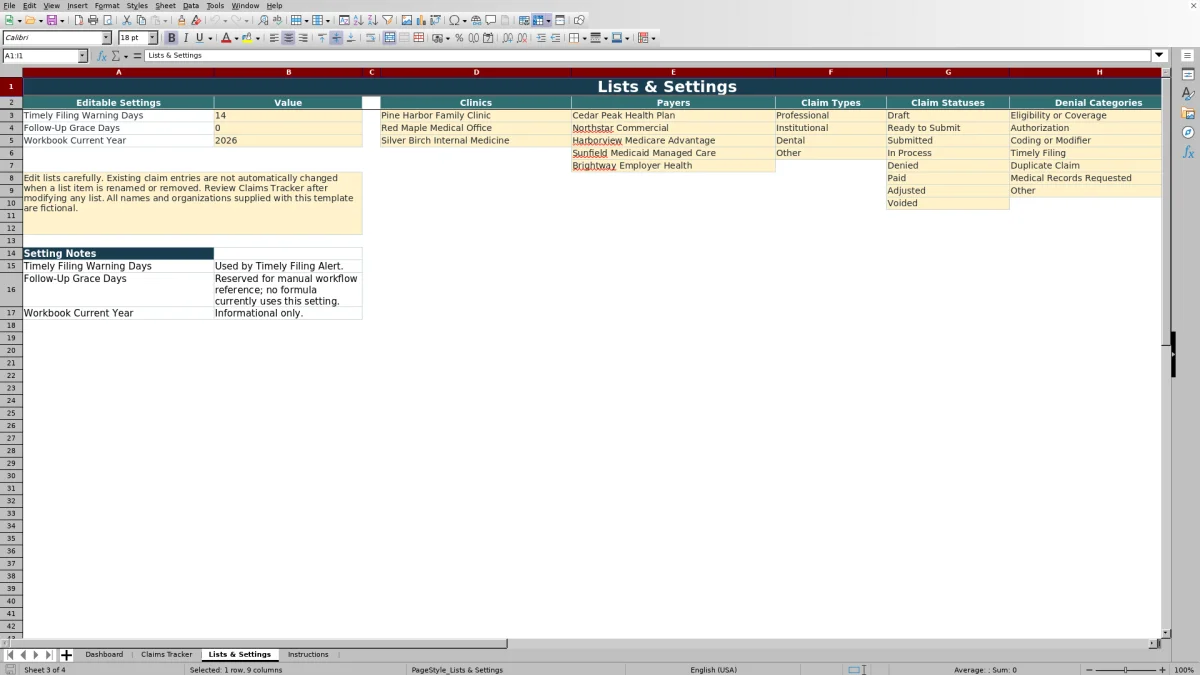
Task: Expand the formula bar arrow
Action: coord(1160,56)
